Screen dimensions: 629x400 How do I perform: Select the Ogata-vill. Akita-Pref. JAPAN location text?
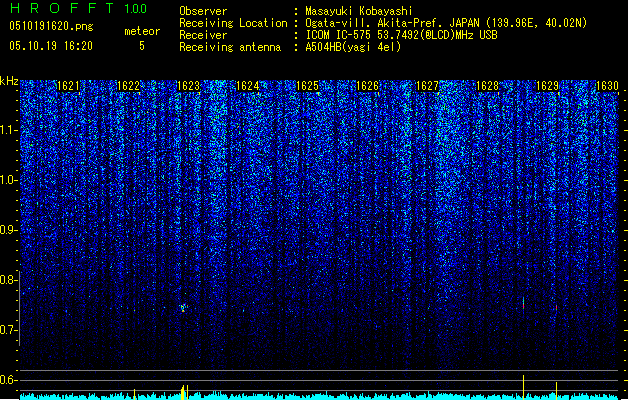click(x=446, y=23)
